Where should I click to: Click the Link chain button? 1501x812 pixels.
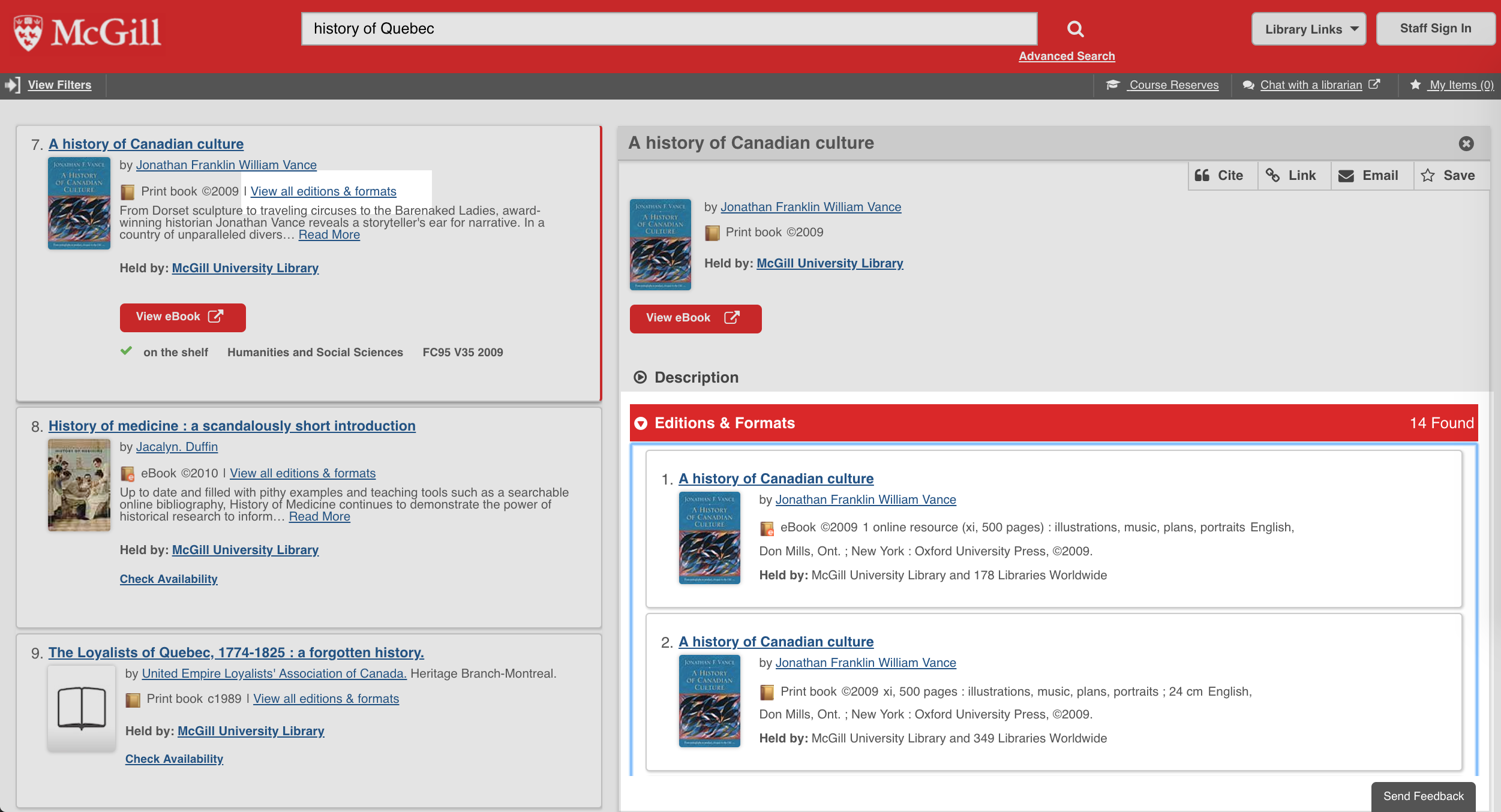click(1294, 176)
